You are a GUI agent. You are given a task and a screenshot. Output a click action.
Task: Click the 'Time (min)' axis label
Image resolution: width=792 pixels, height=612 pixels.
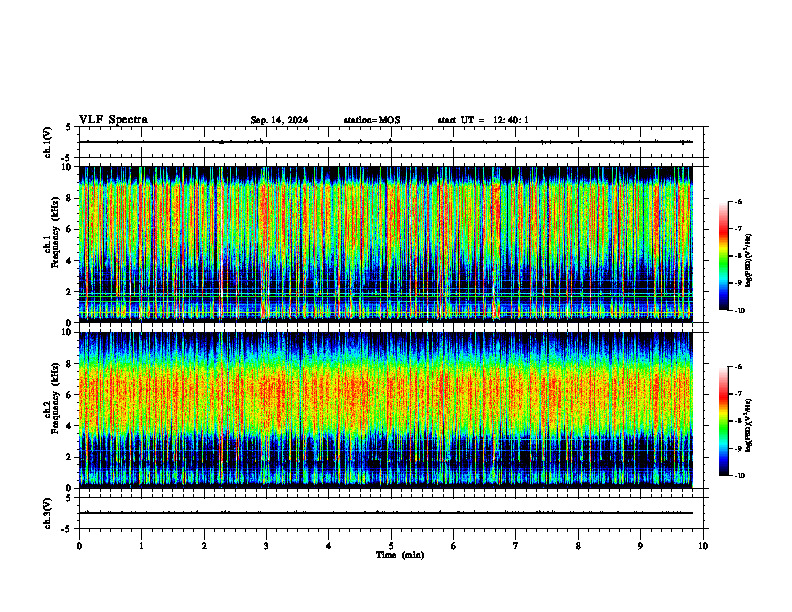coord(400,555)
